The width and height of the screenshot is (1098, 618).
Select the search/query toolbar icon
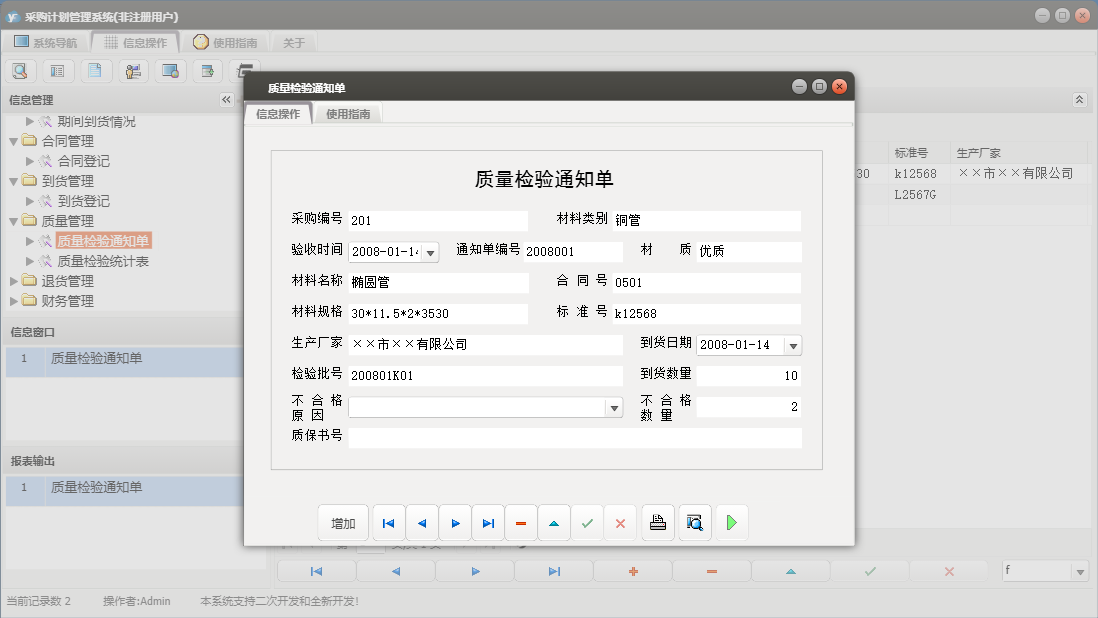pos(20,70)
